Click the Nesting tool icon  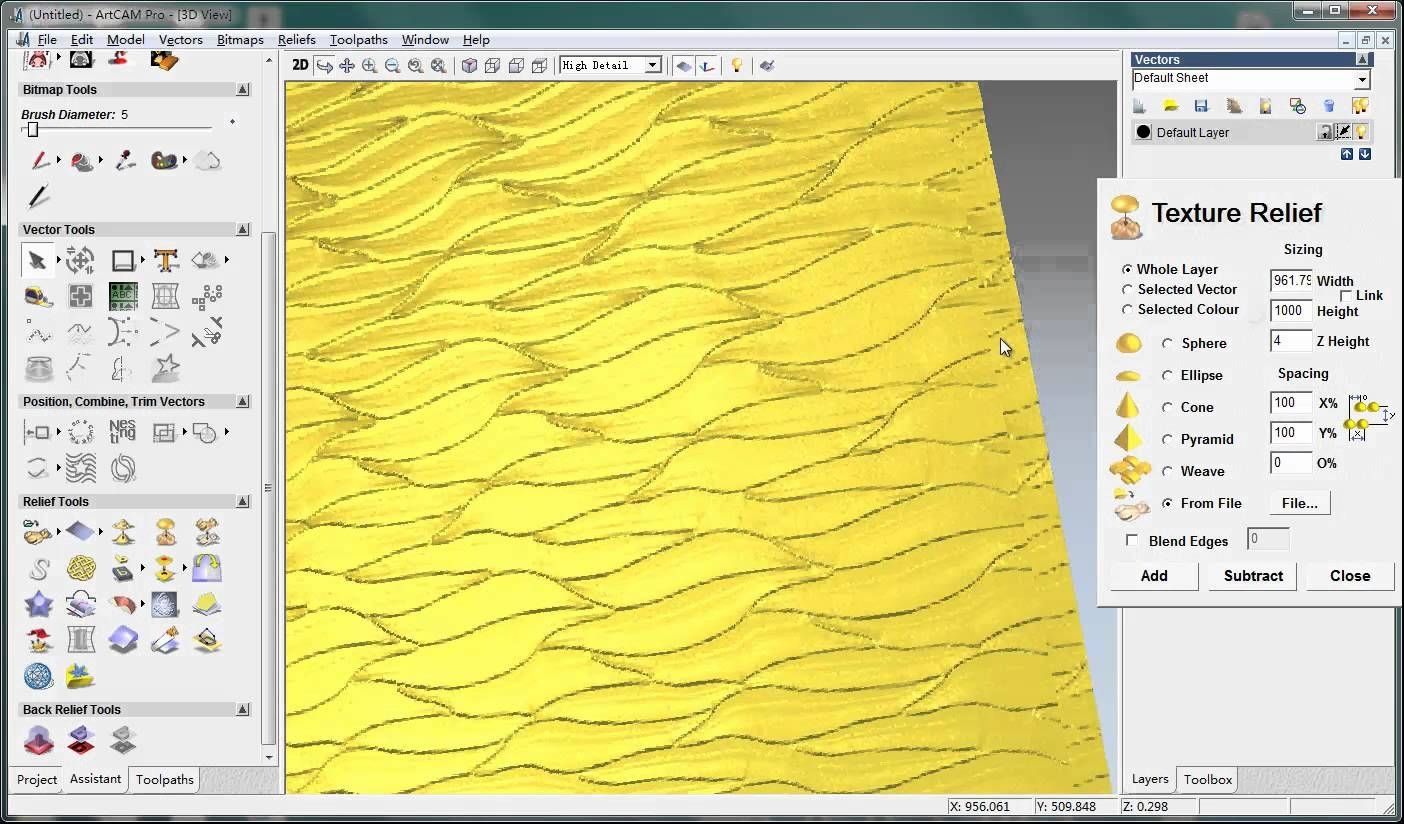point(122,432)
